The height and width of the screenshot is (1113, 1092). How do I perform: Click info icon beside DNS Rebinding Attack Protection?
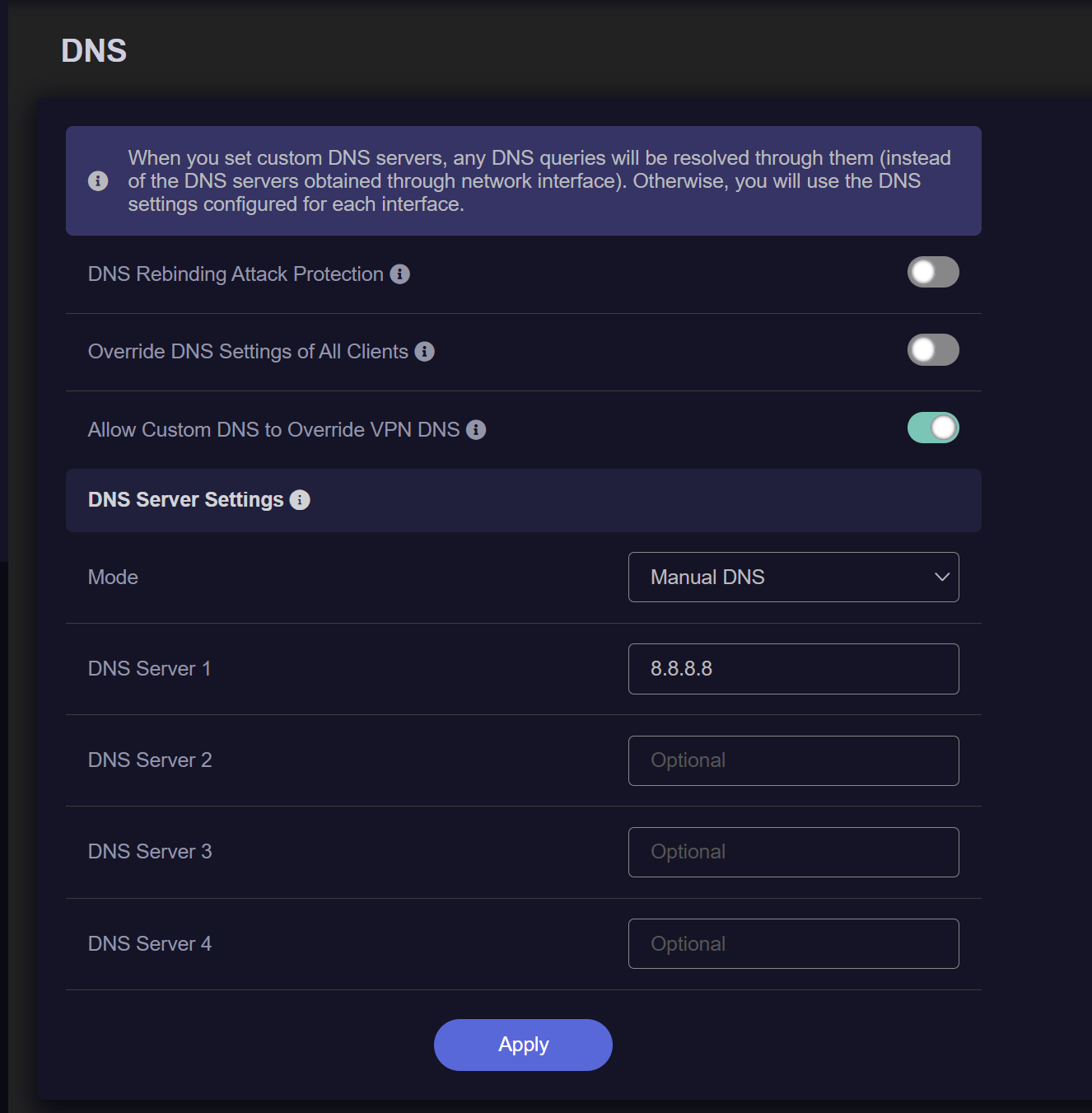(400, 274)
